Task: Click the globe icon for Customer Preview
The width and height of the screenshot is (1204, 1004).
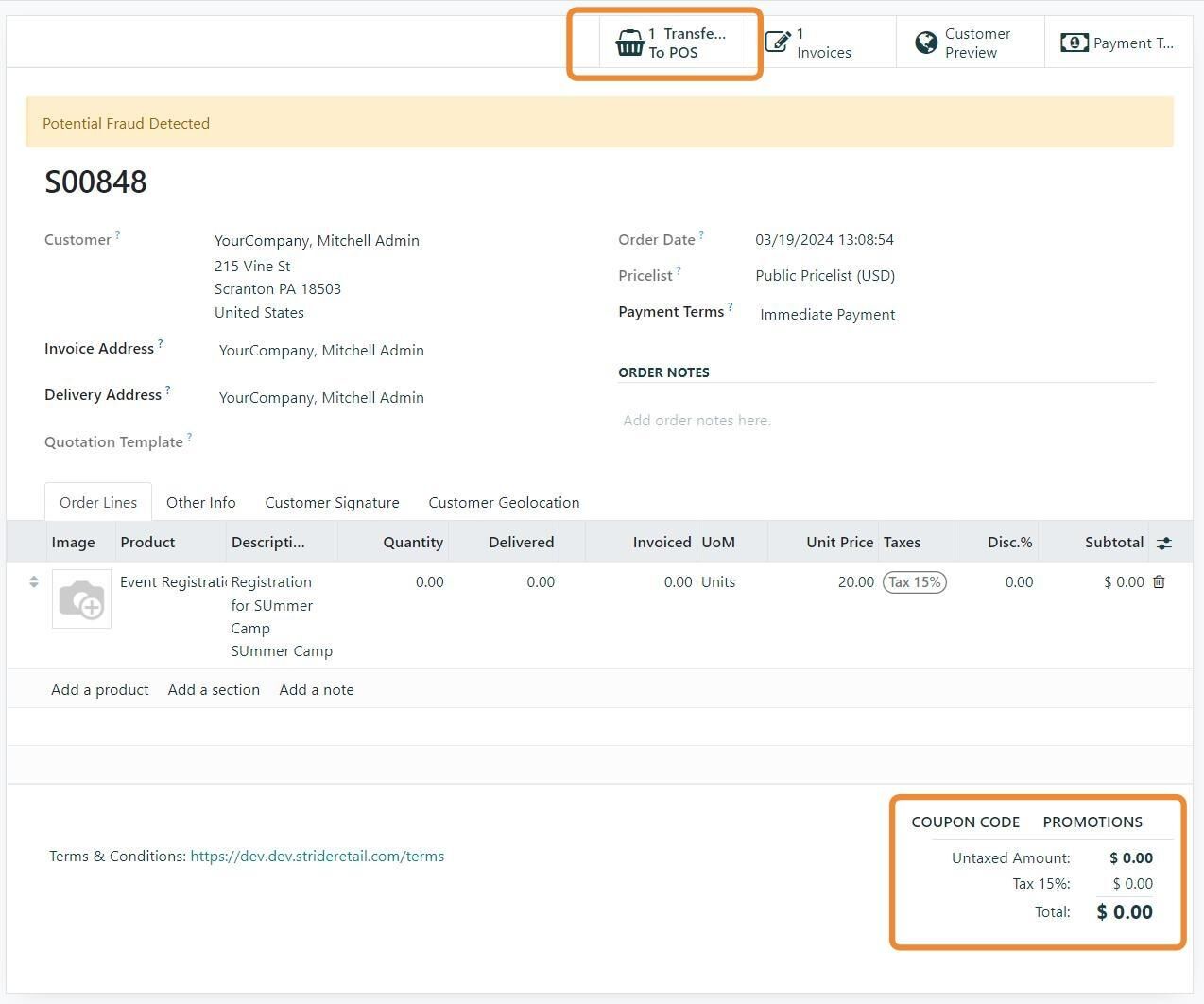Action: pos(926,43)
